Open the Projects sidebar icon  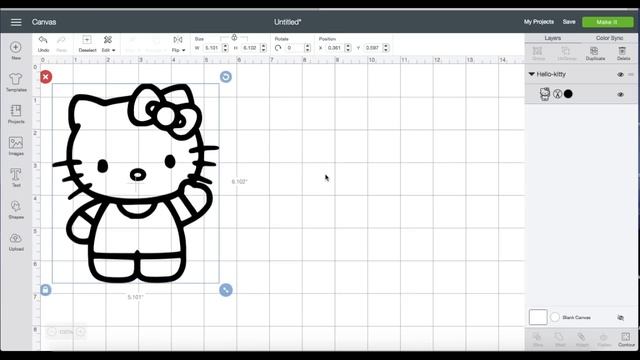pos(16,111)
